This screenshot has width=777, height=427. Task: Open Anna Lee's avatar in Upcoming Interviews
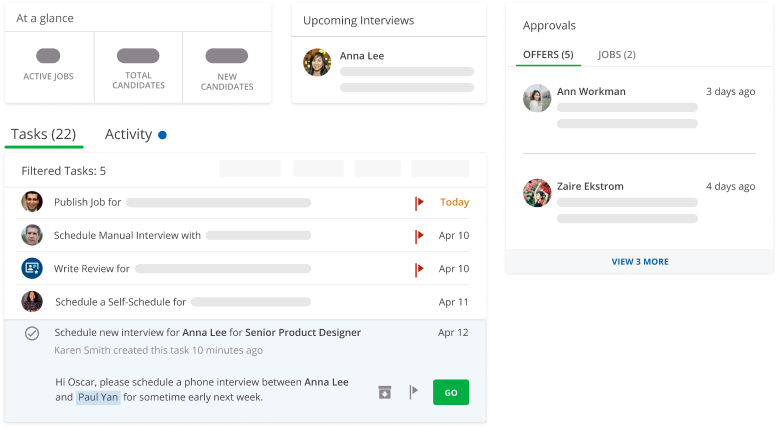318,63
